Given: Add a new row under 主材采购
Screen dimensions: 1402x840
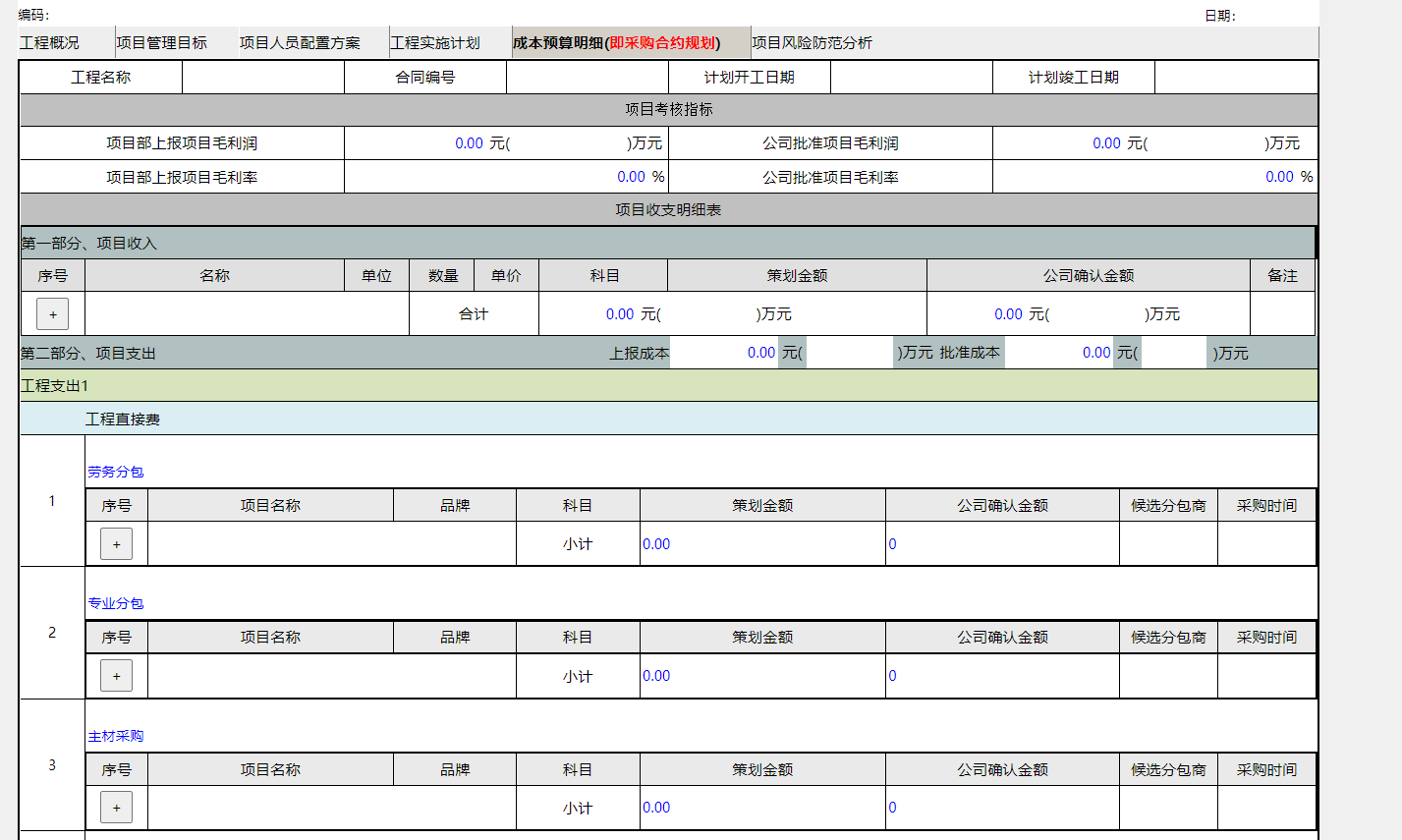Looking at the screenshot, I should pyautogui.click(x=116, y=808).
